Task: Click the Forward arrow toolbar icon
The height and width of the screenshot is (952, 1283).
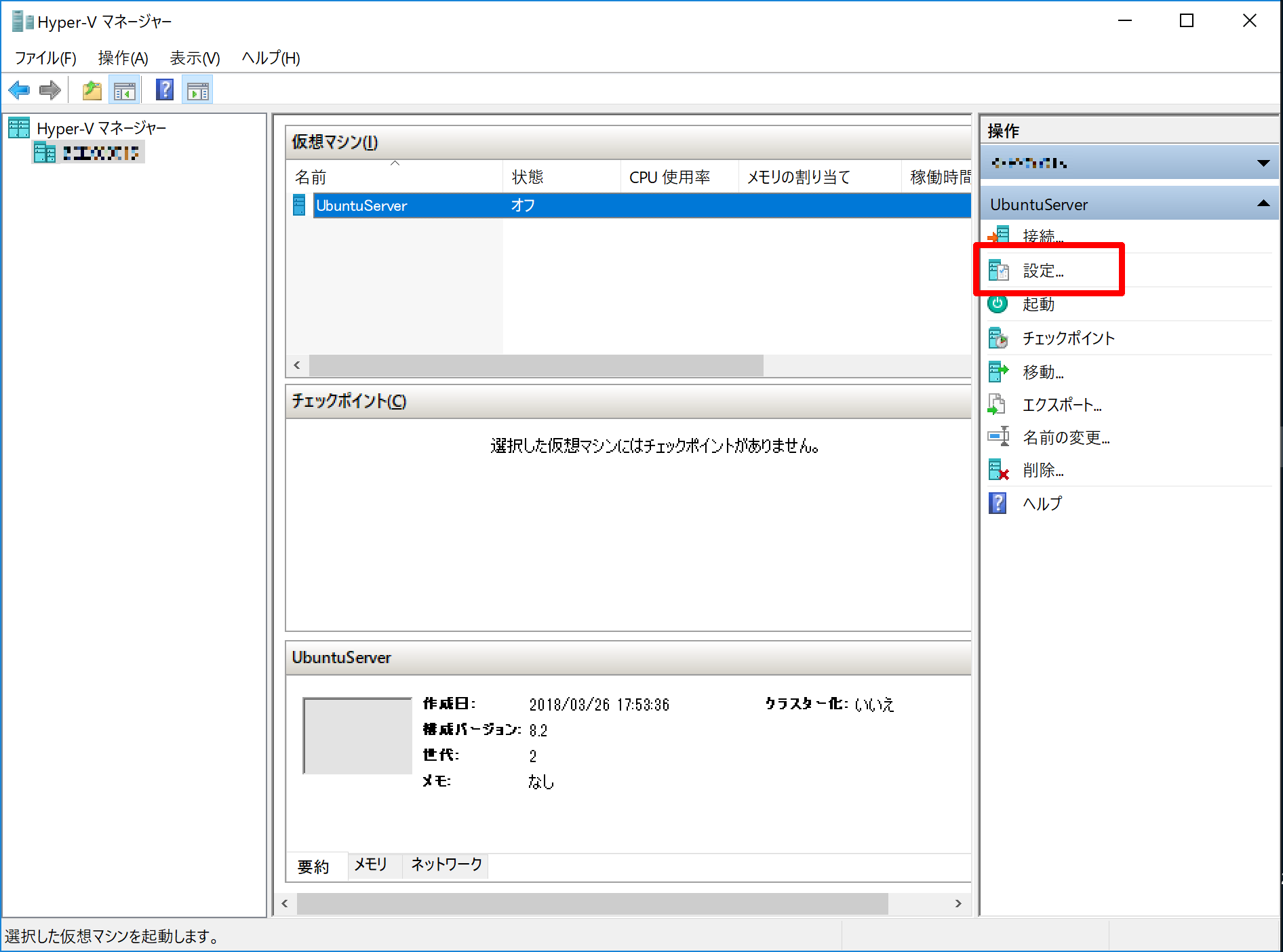Action: pos(50,90)
